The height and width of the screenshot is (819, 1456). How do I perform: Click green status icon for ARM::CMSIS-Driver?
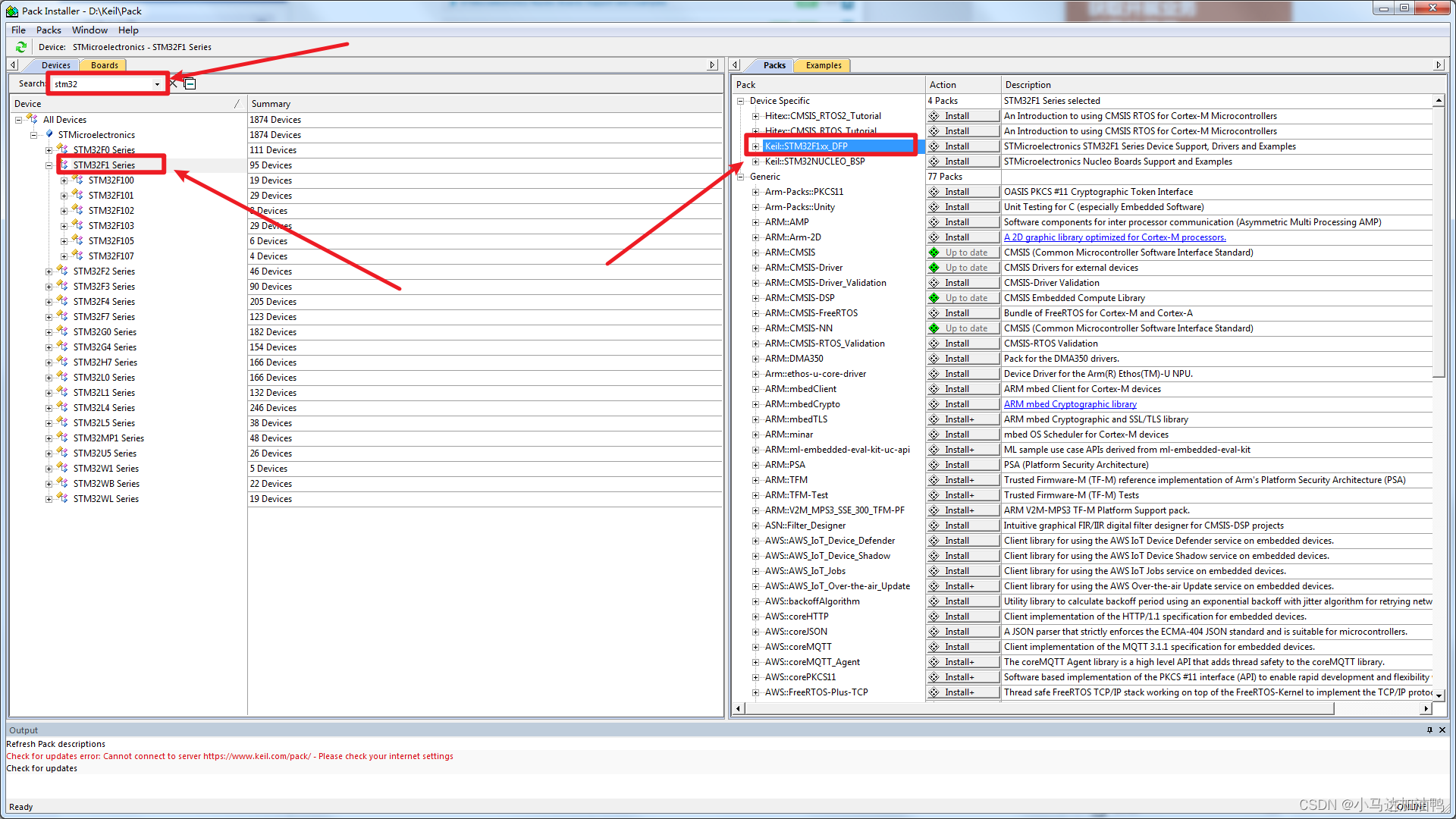[934, 268]
